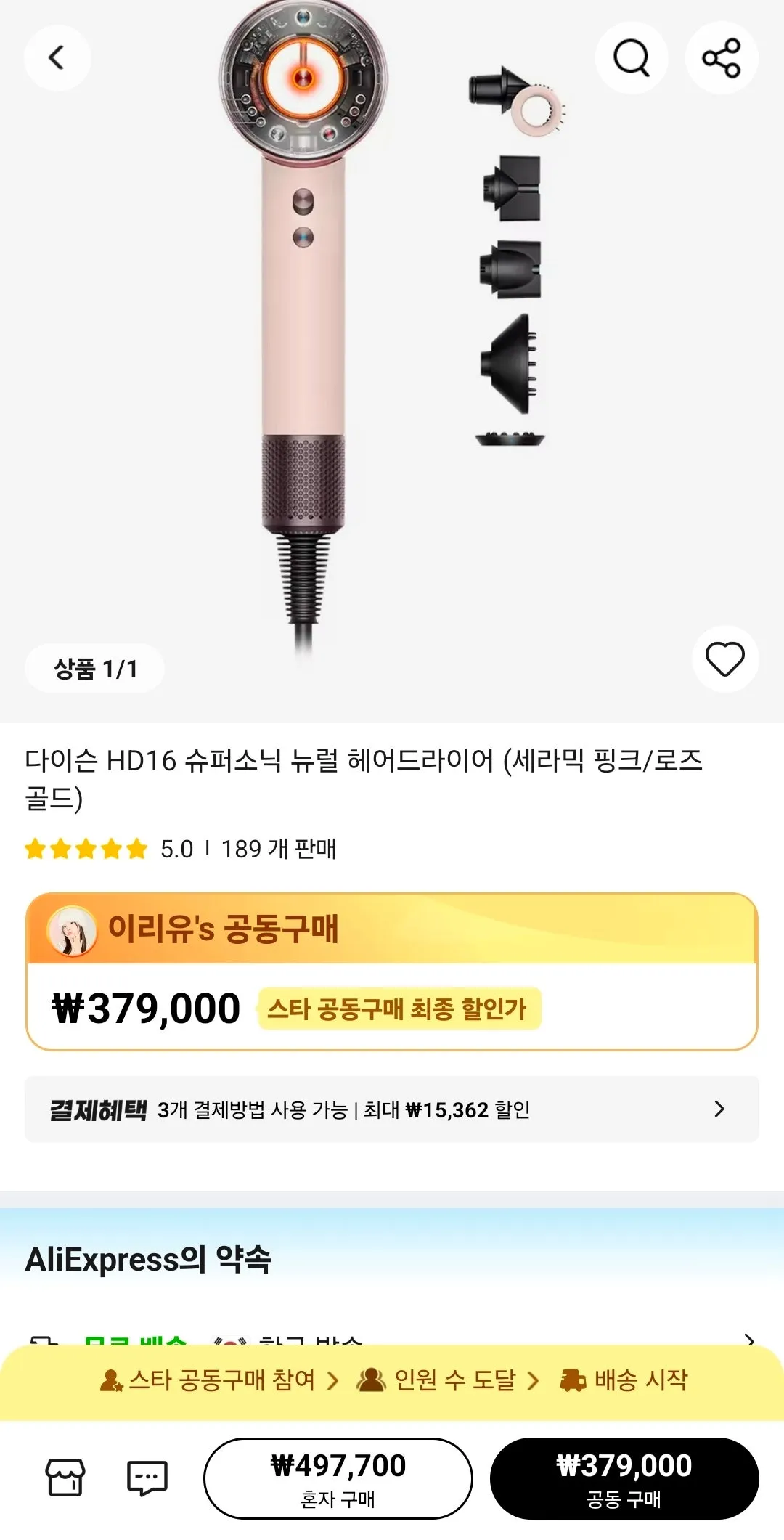
Task: Open the store shop icon
Action: tap(65, 1478)
